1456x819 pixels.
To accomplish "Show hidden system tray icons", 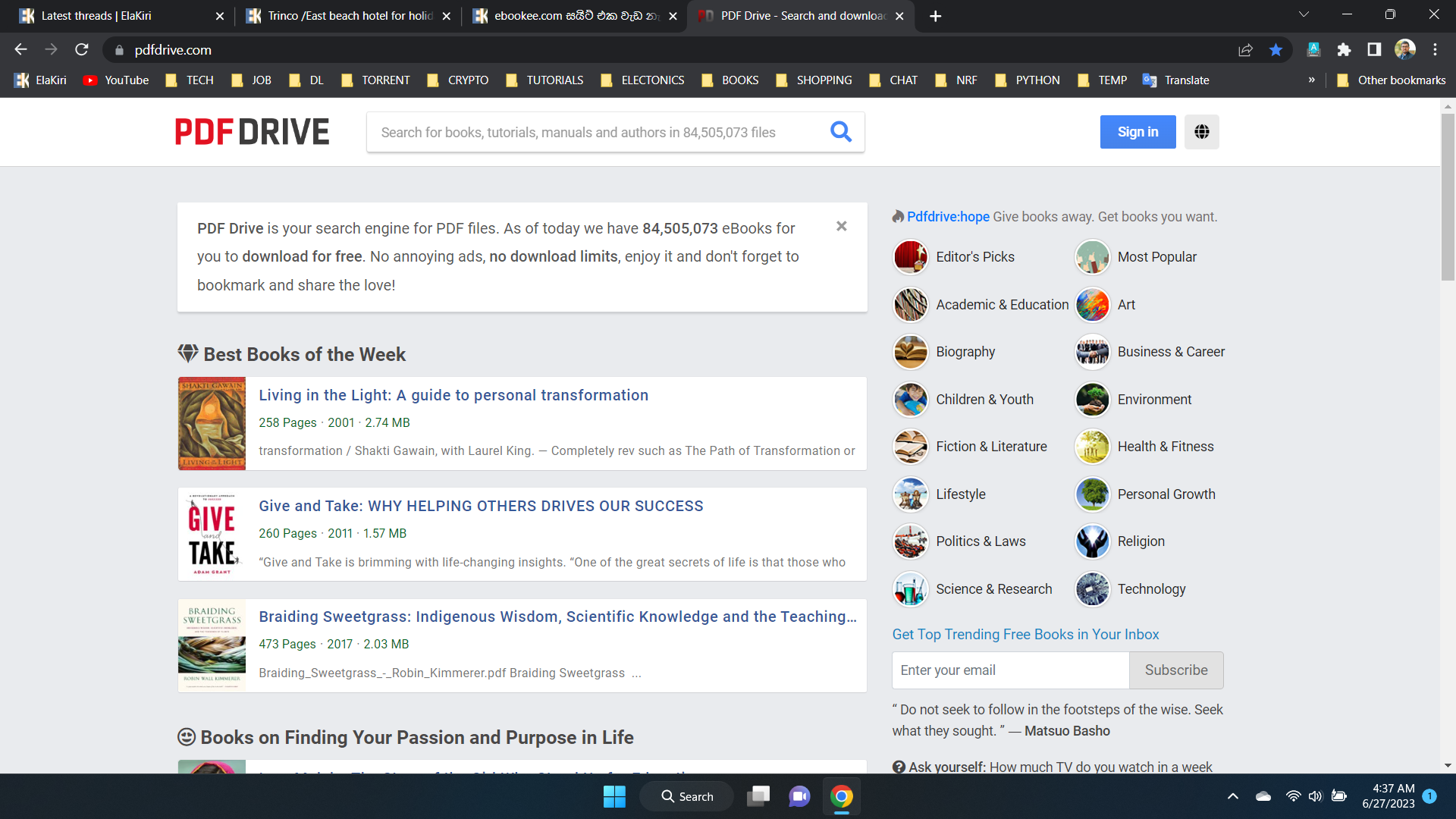I will (x=1233, y=796).
